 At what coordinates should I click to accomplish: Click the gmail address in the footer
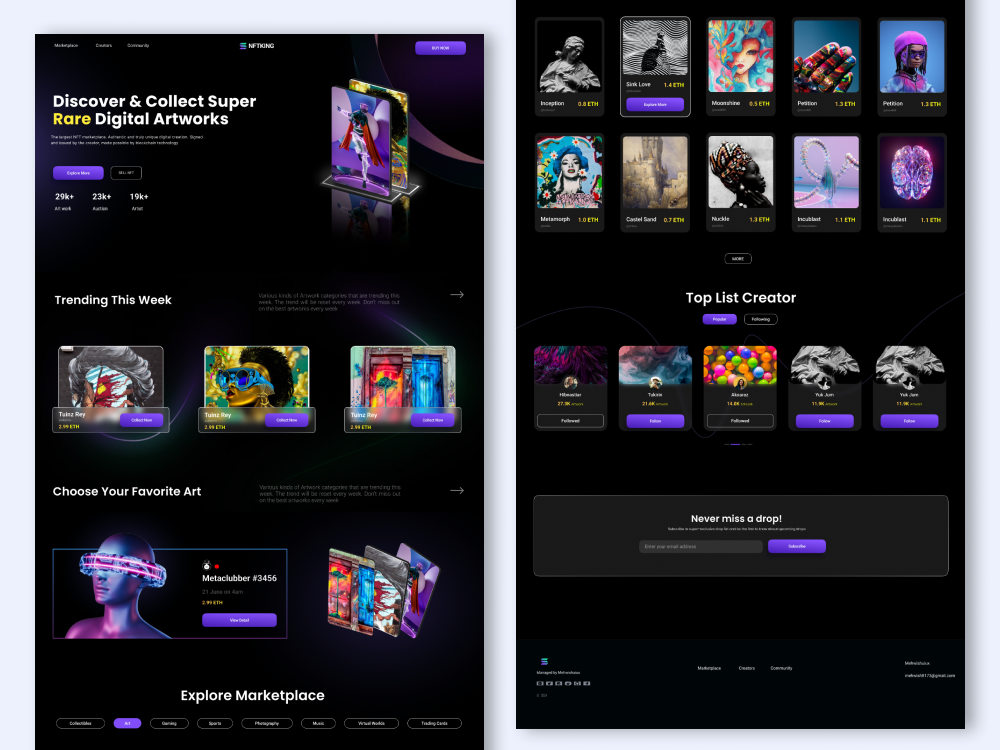tap(930, 675)
